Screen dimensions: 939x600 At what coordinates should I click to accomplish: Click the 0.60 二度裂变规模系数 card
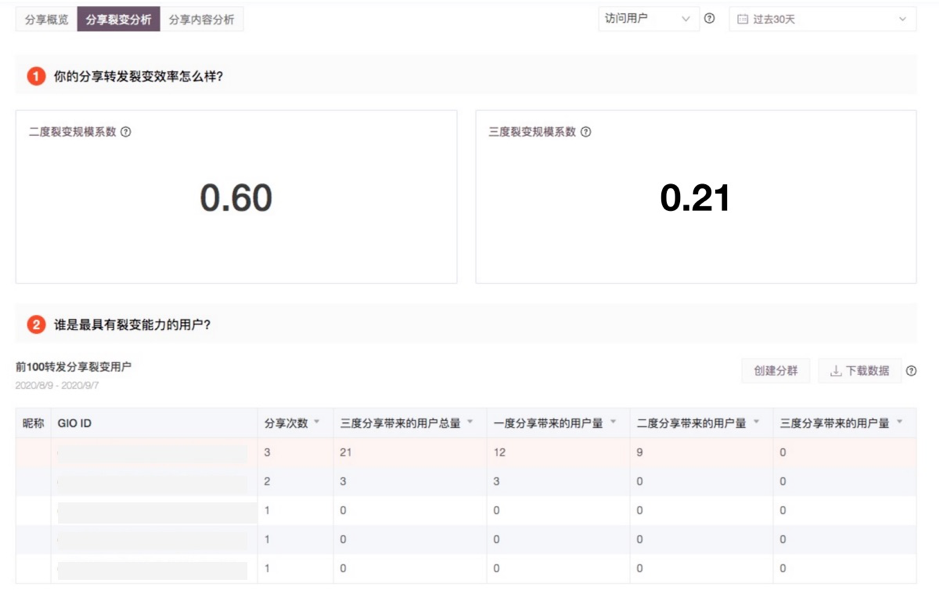236,198
